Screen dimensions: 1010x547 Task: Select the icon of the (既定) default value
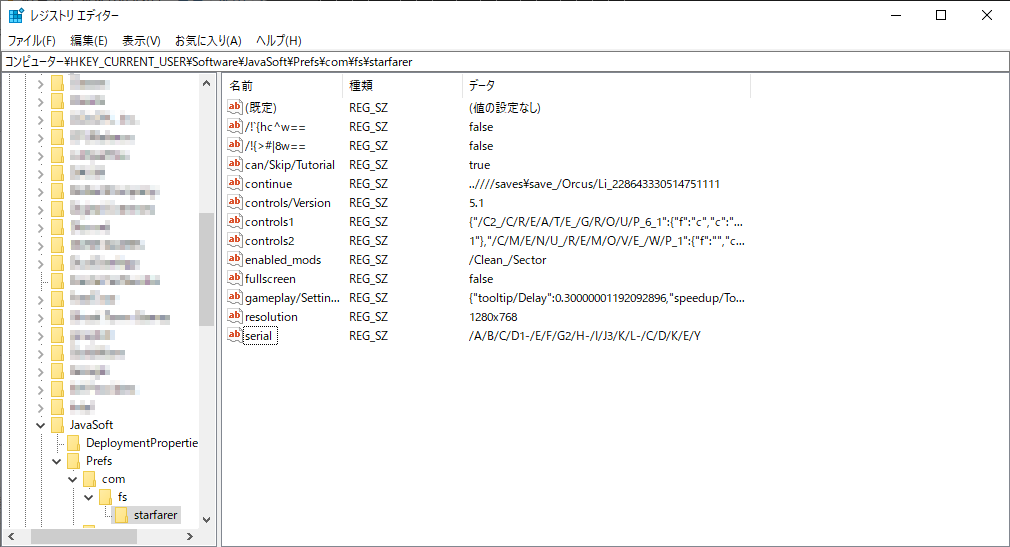coord(234,107)
